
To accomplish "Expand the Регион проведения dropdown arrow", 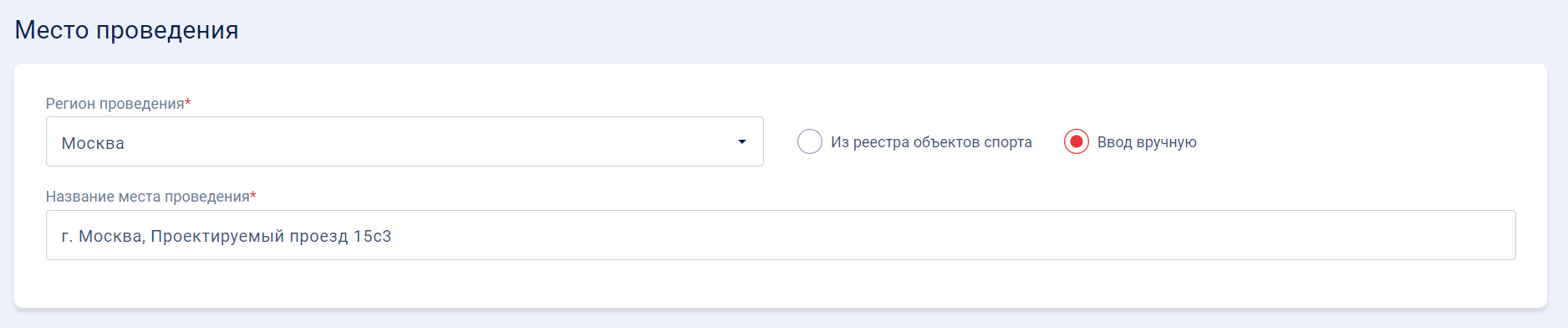I will 741,142.
